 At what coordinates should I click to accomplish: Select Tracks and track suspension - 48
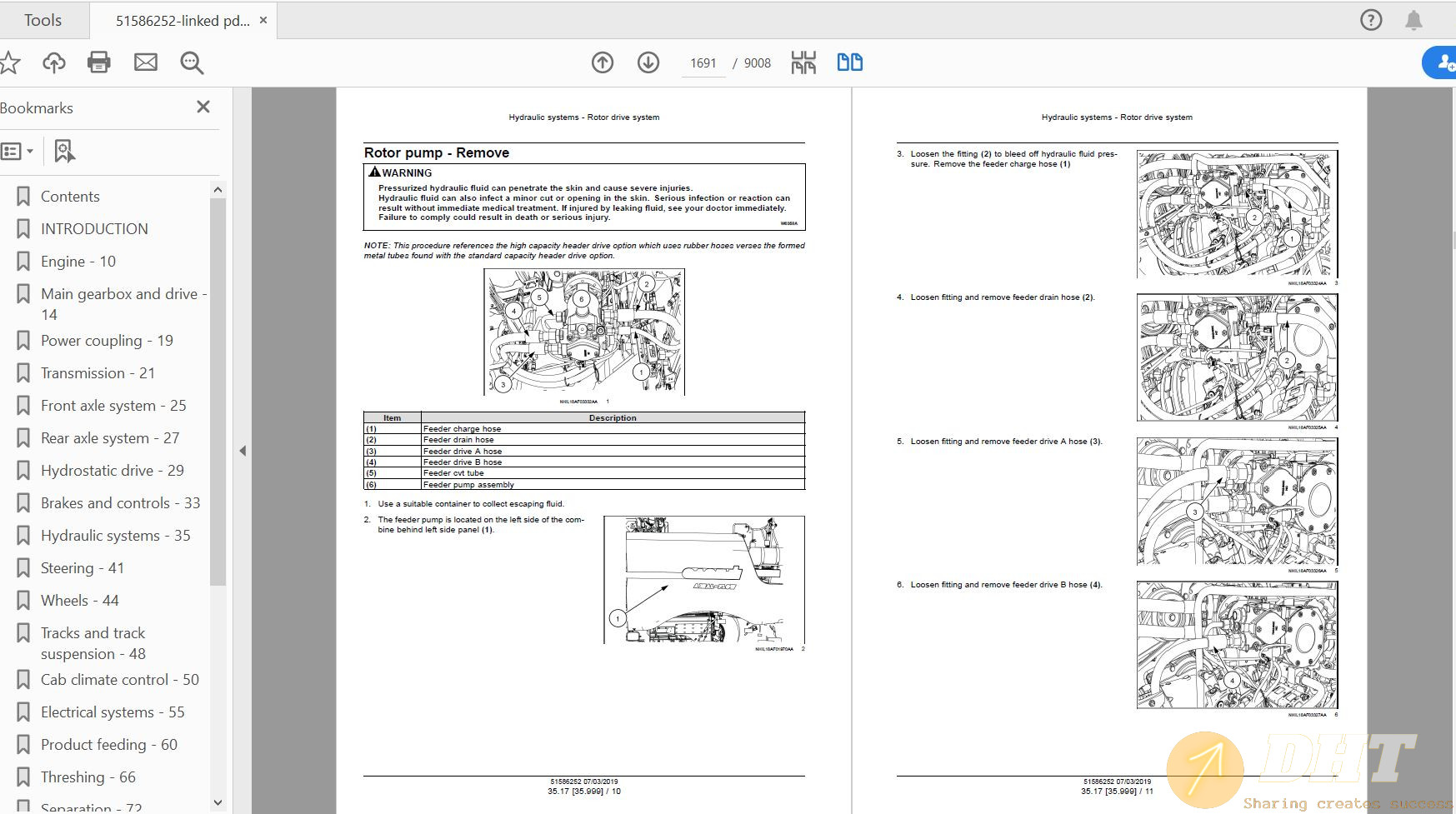pyautogui.click(x=93, y=643)
